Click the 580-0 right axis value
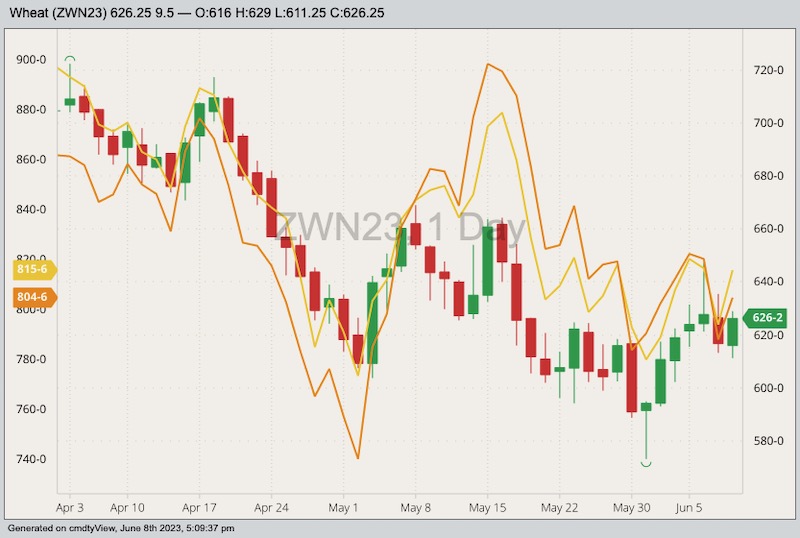The image size is (800, 538). pyautogui.click(x=768, y=441)
